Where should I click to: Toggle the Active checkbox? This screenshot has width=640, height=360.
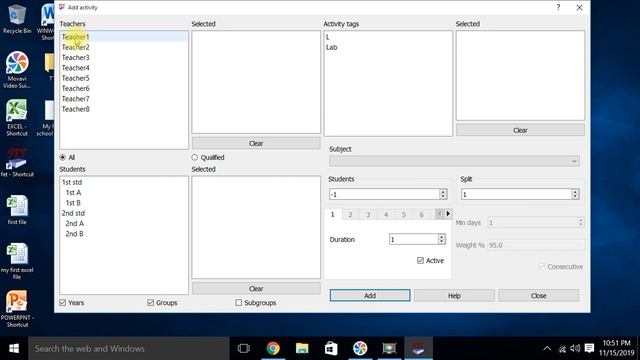(420, 260)
